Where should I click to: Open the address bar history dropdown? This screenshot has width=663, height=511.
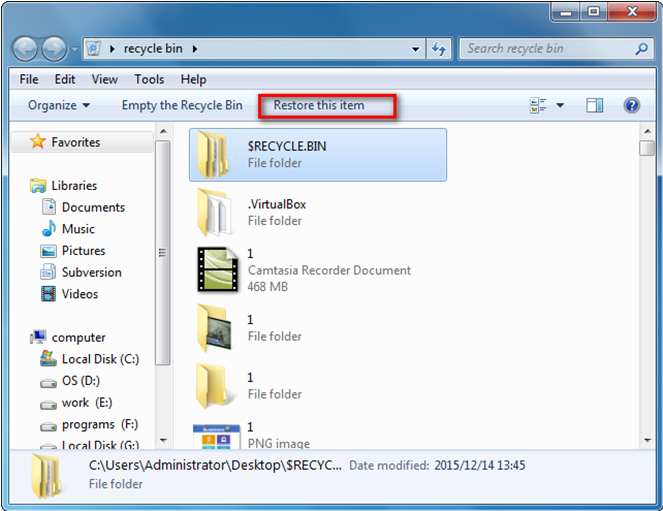[416, 49]
